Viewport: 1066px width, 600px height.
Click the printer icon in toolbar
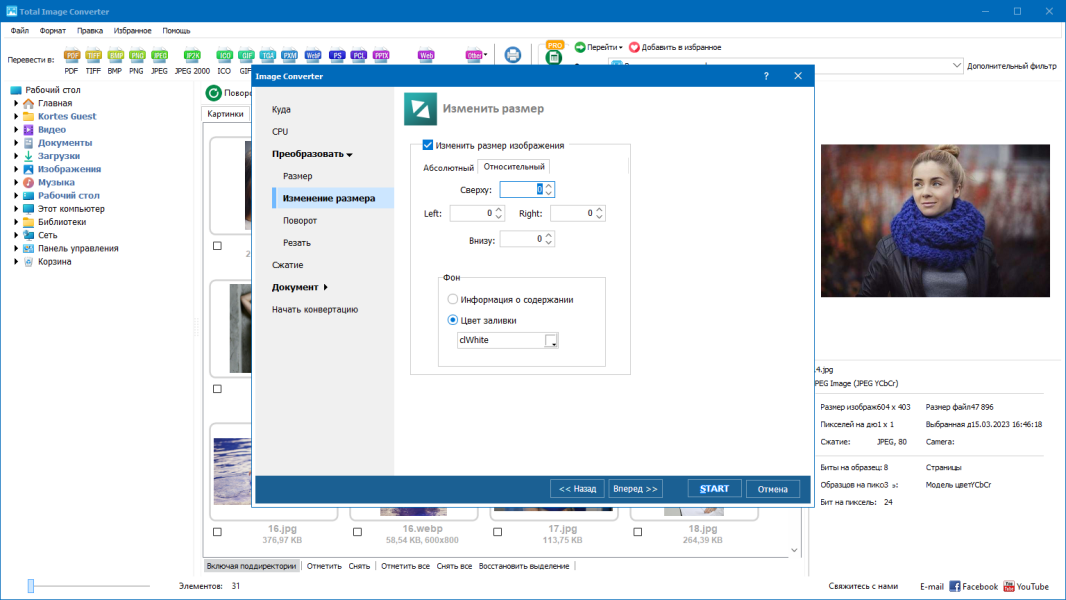click(513, 55)
